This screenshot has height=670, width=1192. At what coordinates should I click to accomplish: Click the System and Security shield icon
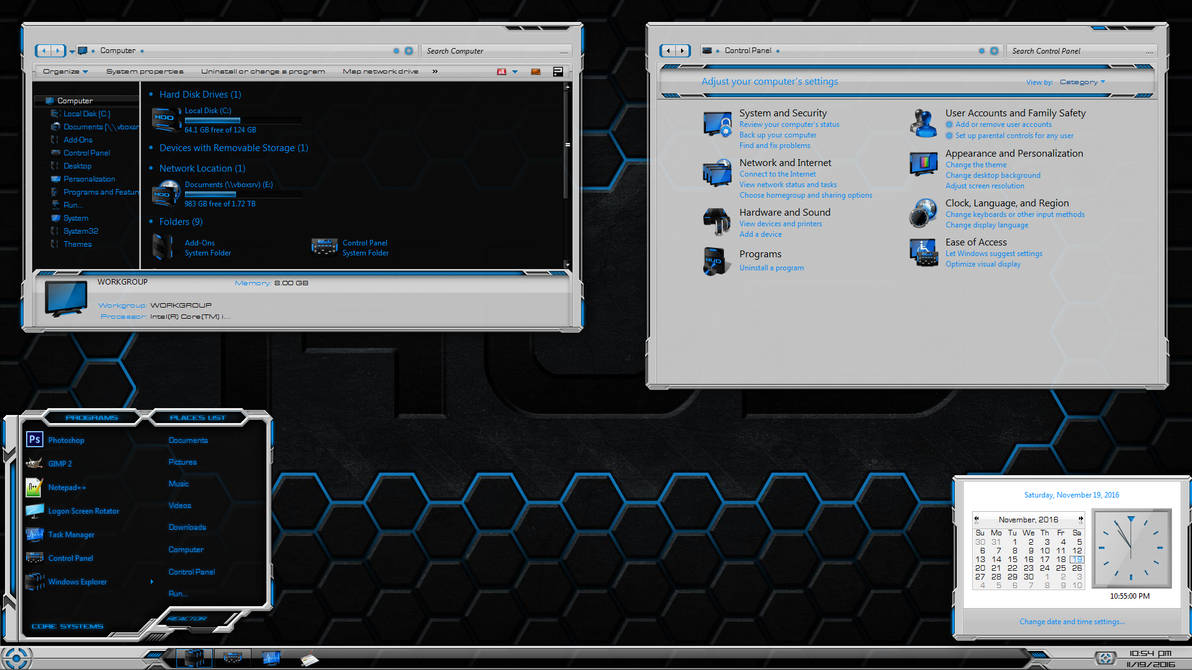click(717, 122)
